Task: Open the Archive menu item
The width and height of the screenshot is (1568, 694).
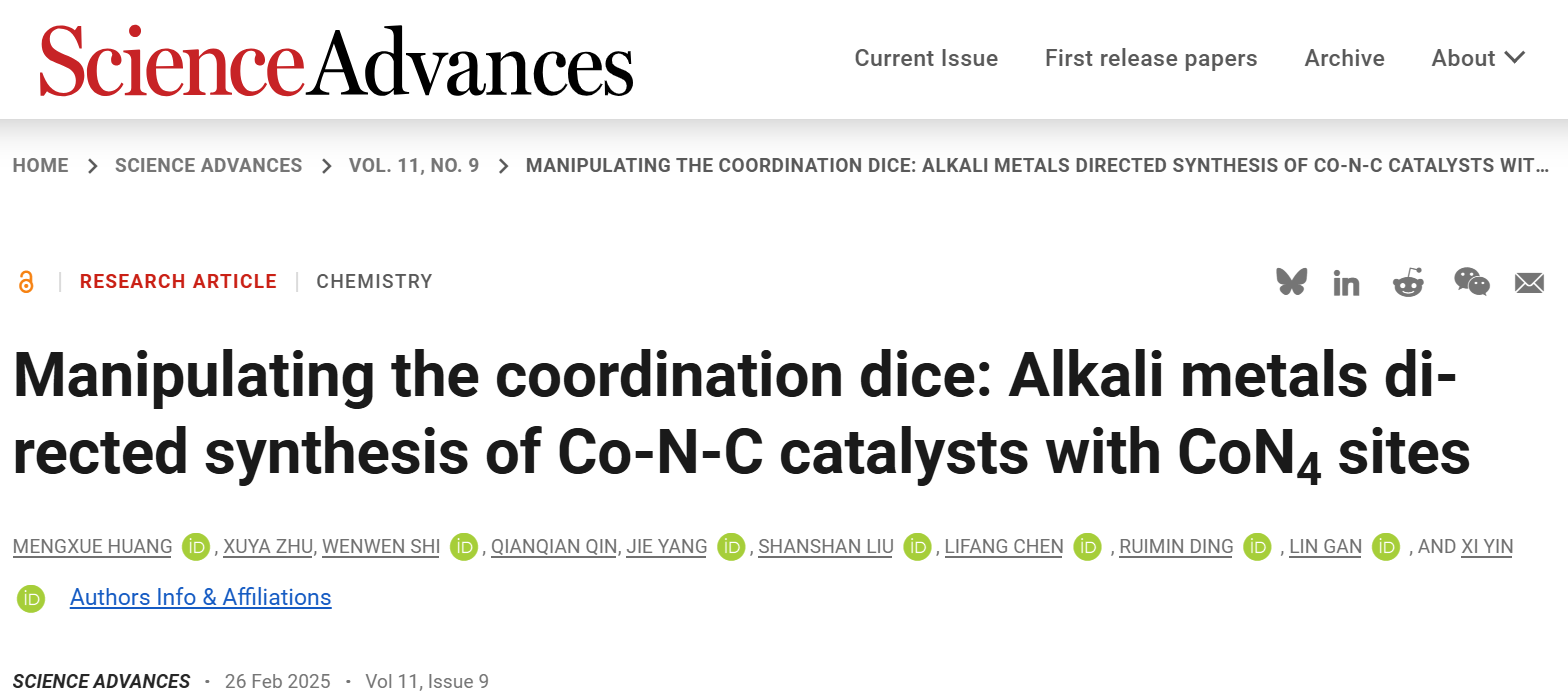Action: tap(1344, 58)
